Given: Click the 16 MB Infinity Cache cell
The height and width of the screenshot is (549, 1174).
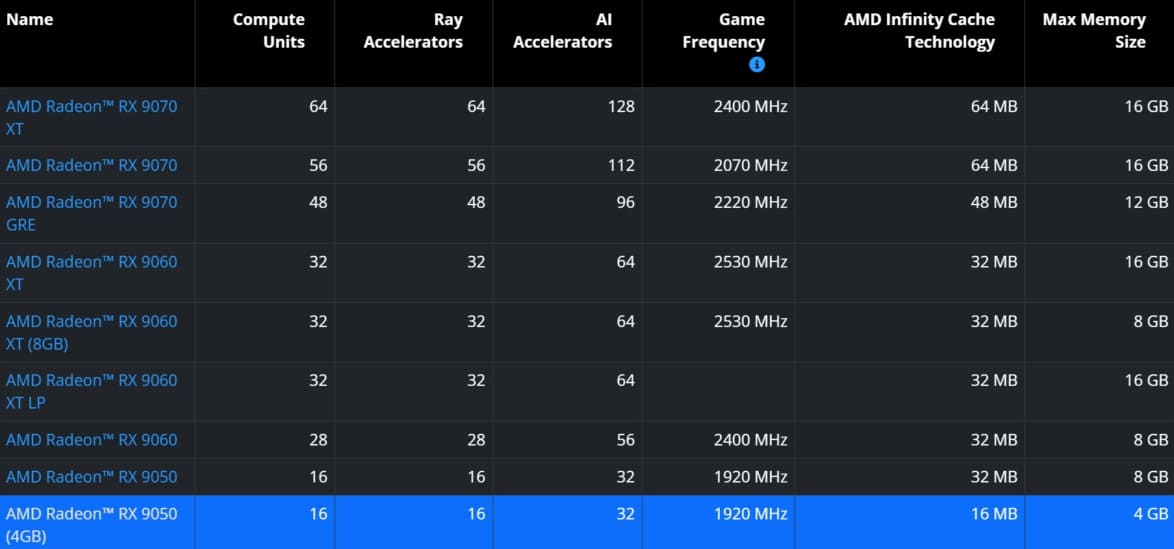Looking at the screenshot, I should (993, 514).
